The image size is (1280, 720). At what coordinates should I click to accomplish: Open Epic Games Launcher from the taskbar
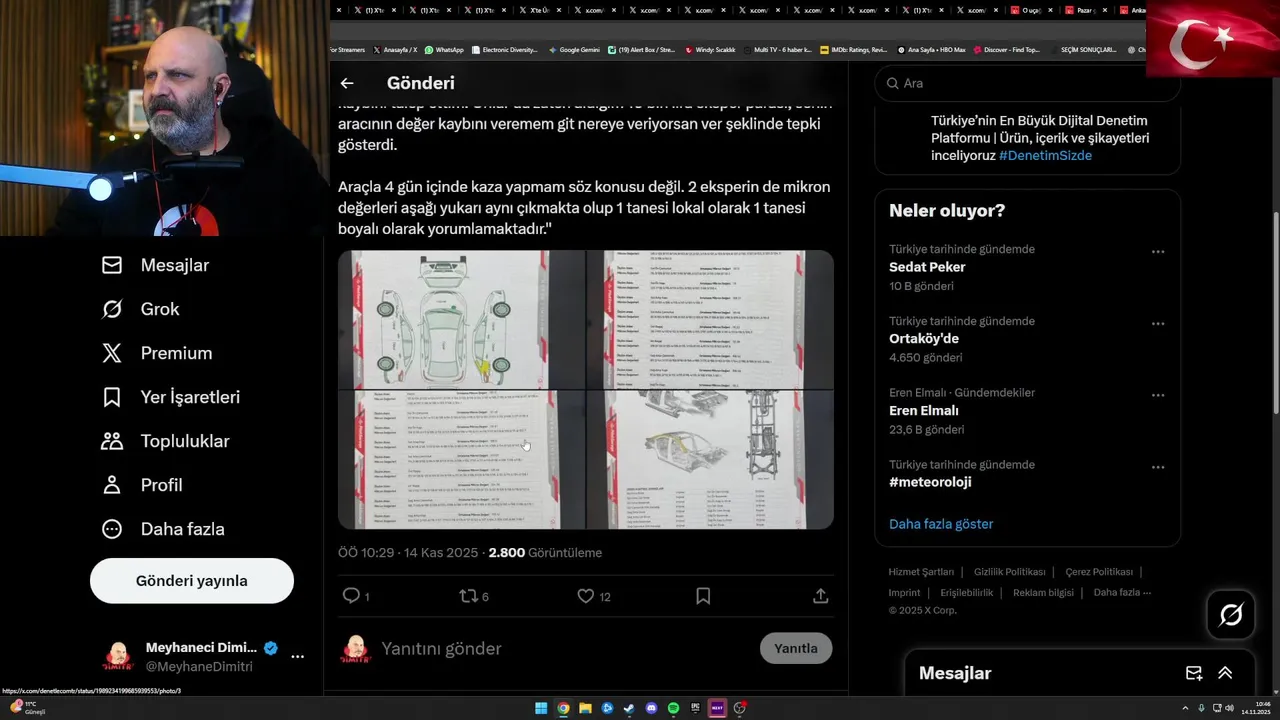[695, 708]
